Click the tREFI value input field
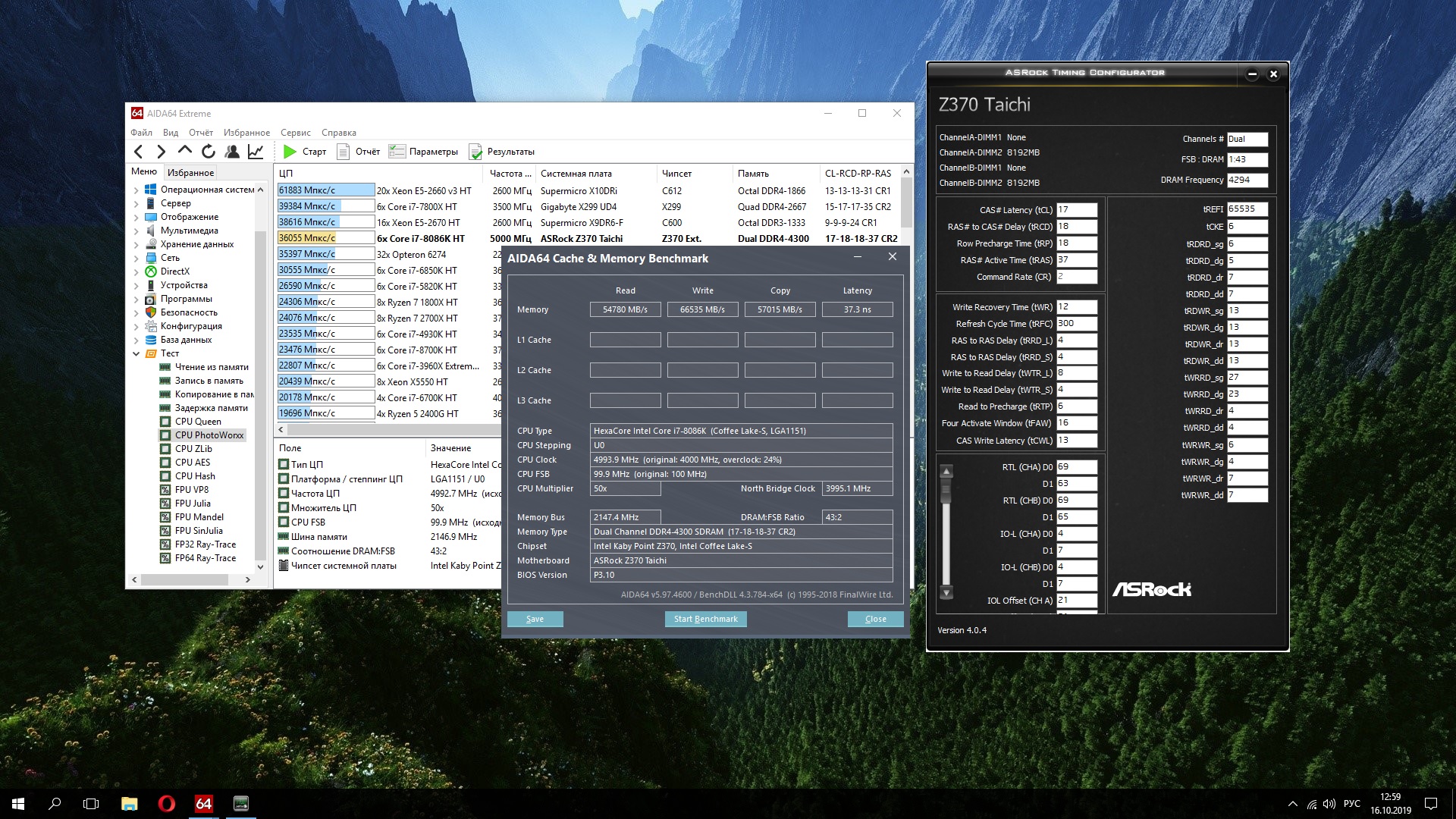The image size is (1456, 819). tap(1247, 209)
